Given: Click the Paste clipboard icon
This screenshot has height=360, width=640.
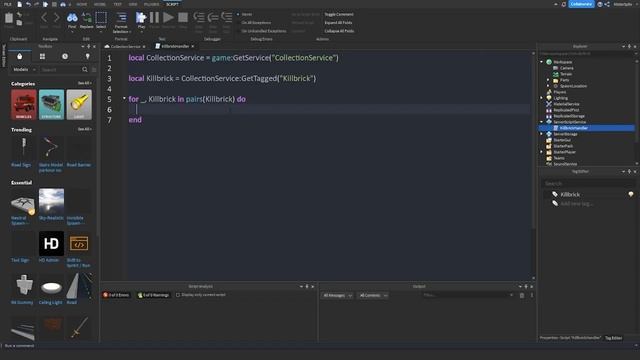Looking at the screenshot, I should 9,19.
